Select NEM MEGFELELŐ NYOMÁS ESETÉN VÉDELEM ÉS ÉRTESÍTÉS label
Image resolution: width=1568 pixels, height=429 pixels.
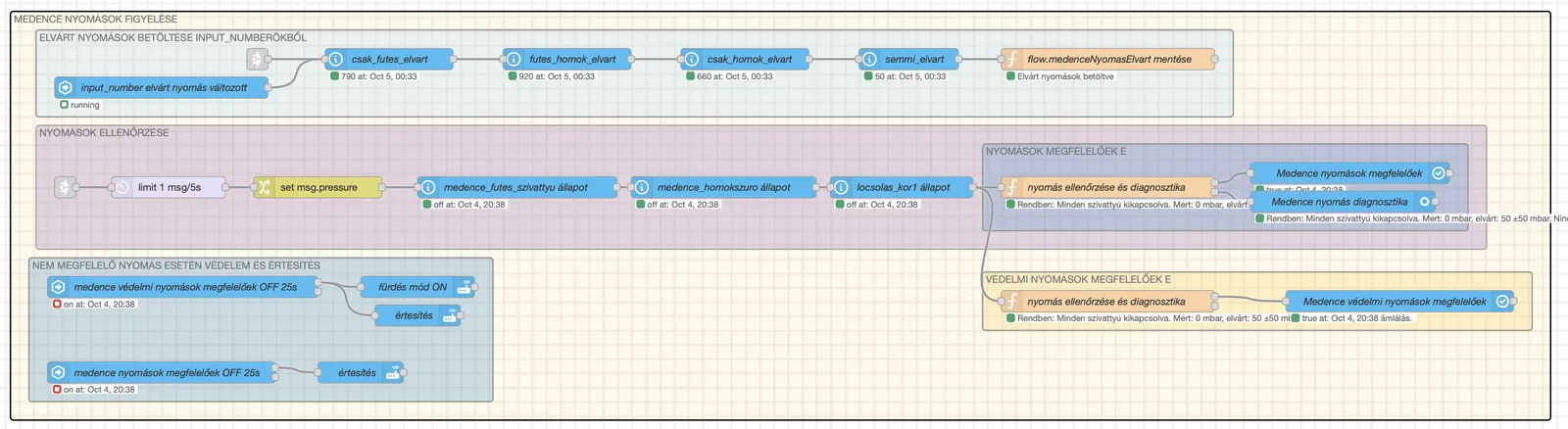pyautogui.click(x=176, y=265)
